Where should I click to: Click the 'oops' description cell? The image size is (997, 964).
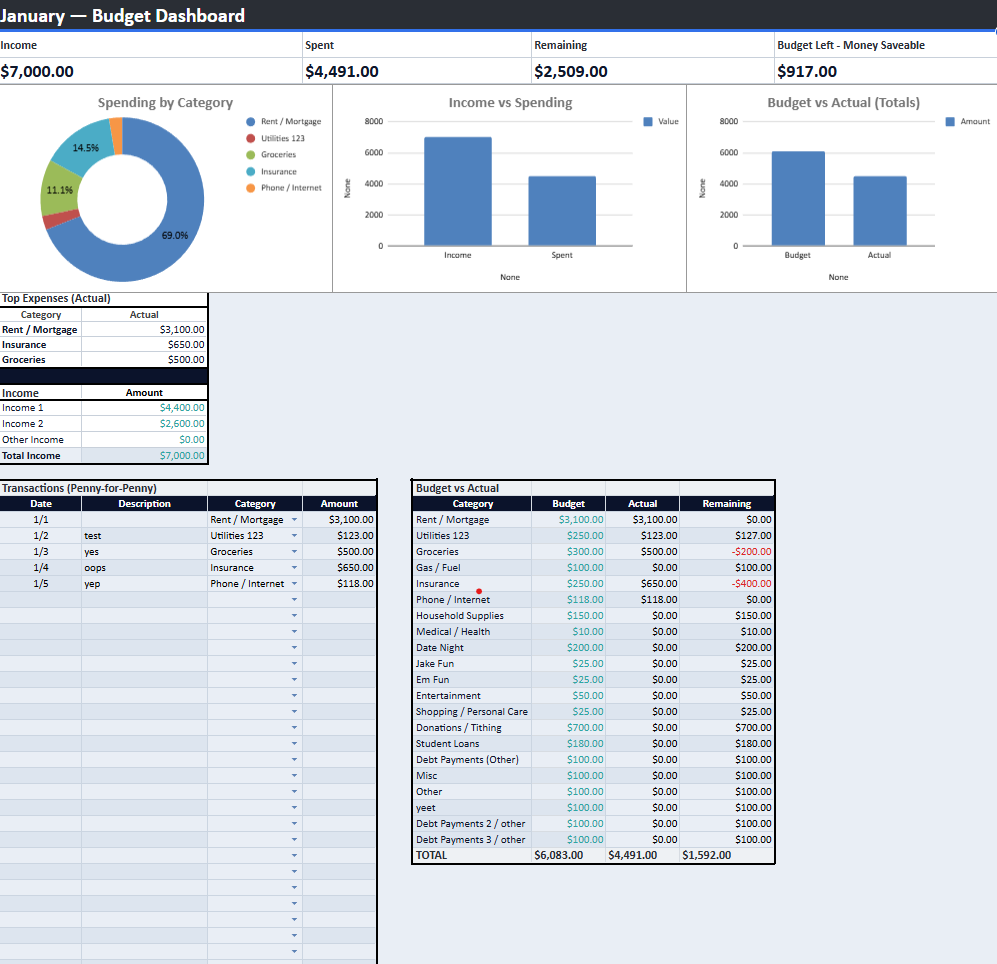pos(144,567)
